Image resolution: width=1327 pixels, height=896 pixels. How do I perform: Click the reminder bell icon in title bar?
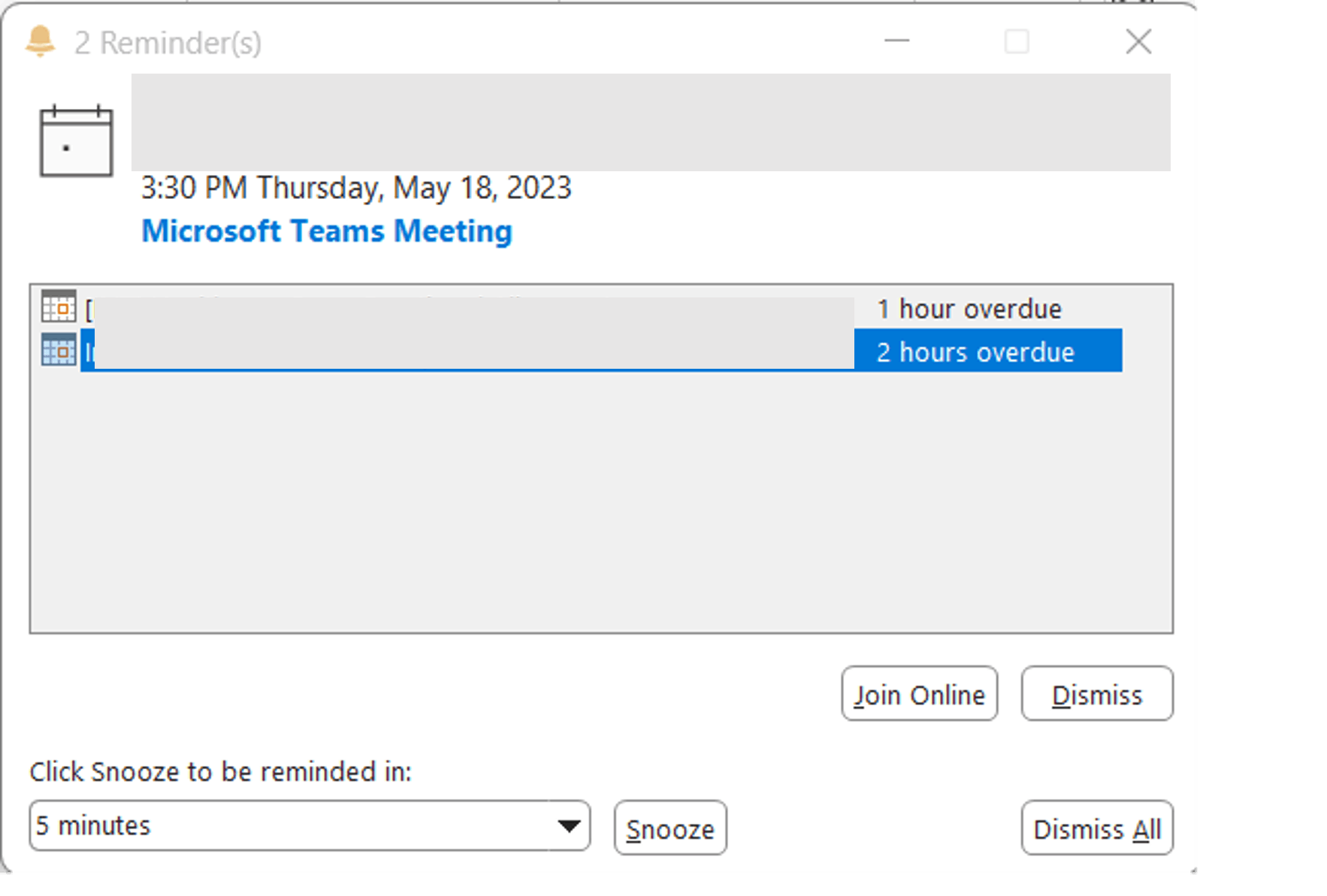pos(41,41)
